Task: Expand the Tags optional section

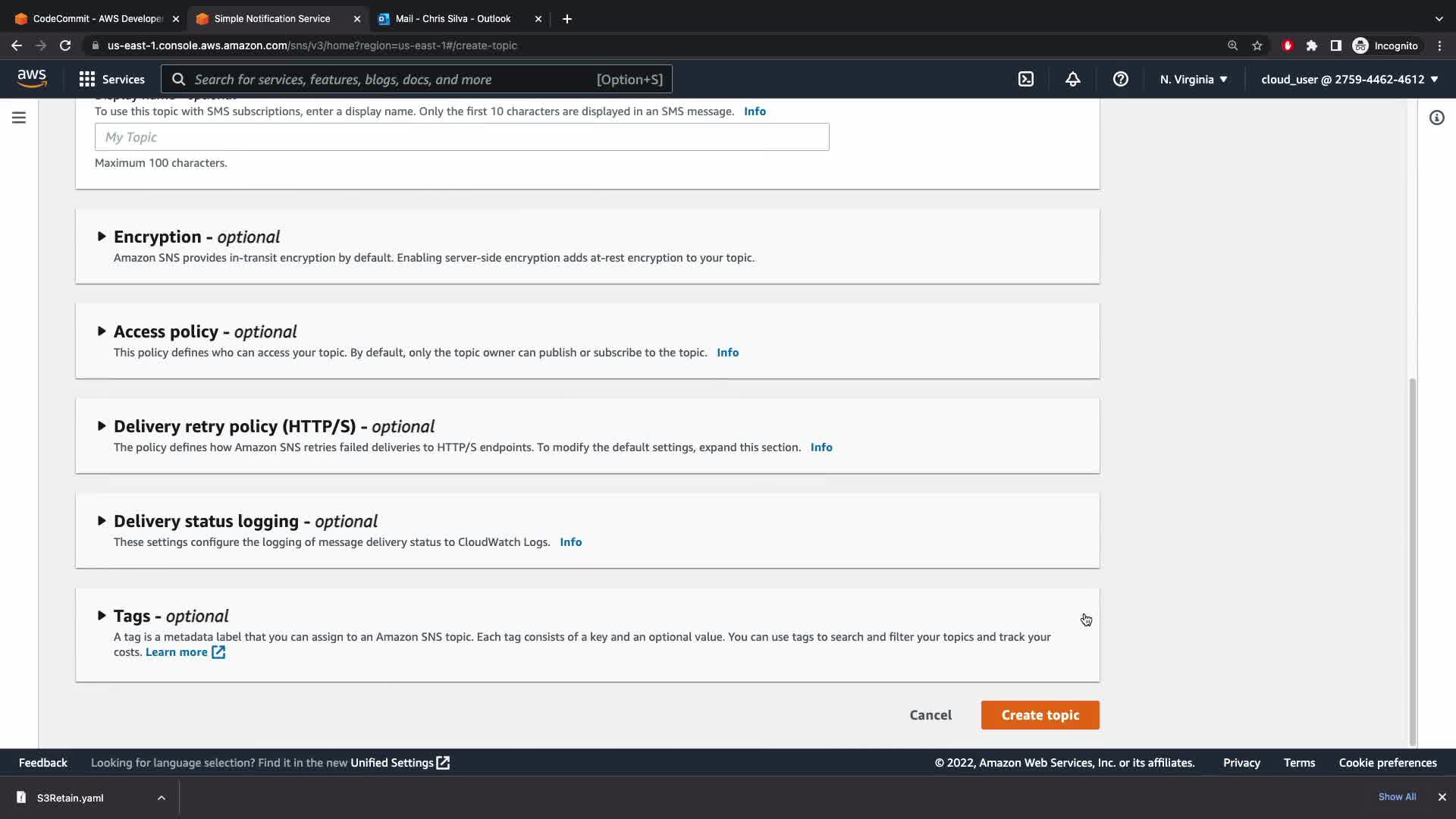Action: [x=102, y=616]
